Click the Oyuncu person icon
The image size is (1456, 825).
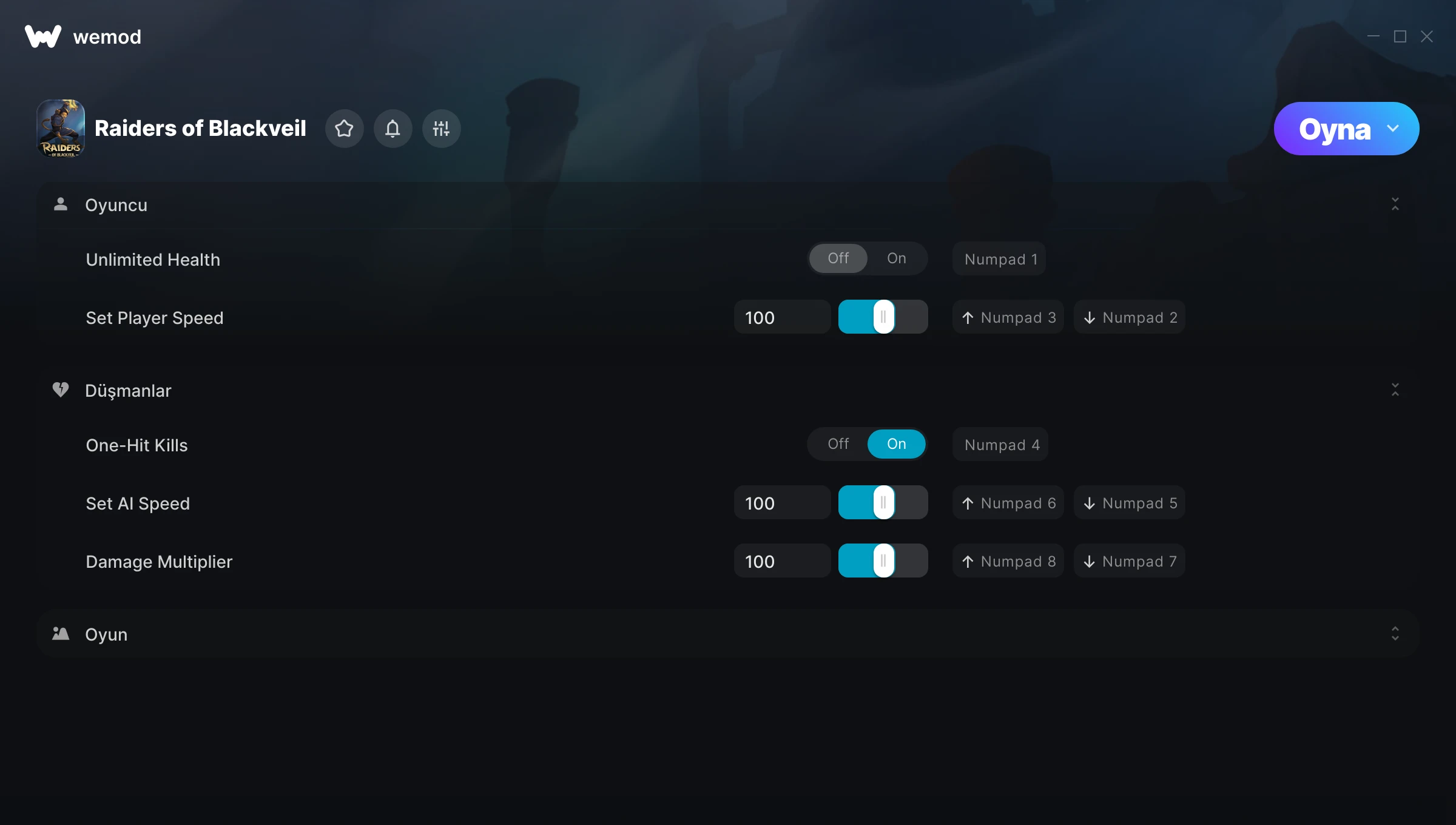point(61,204)
